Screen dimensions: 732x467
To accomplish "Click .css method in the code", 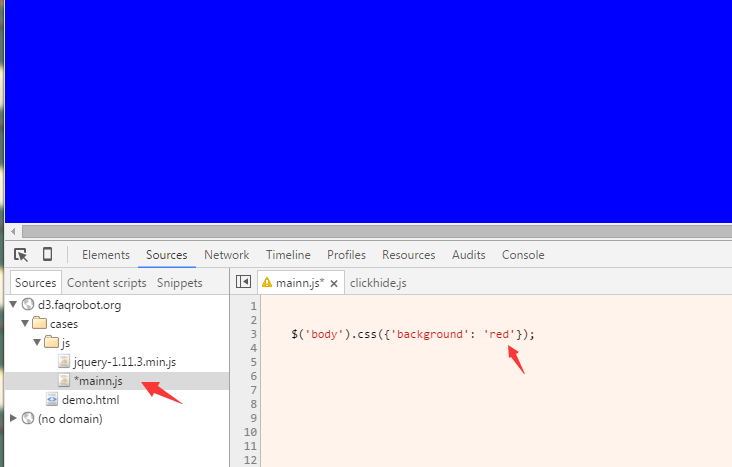I will [363, 334].
